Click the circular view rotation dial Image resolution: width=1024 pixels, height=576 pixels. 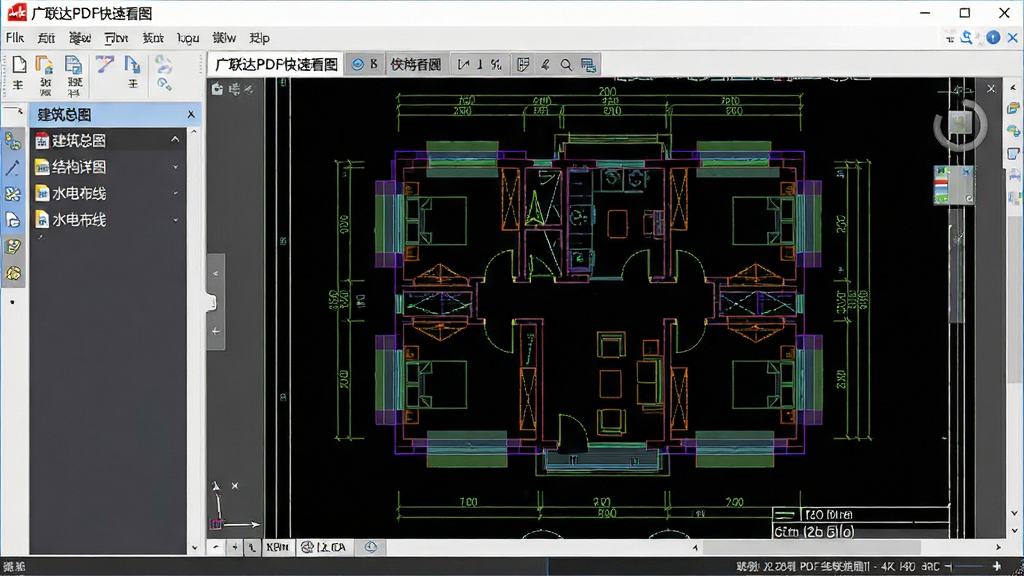(x=959, y=125)
